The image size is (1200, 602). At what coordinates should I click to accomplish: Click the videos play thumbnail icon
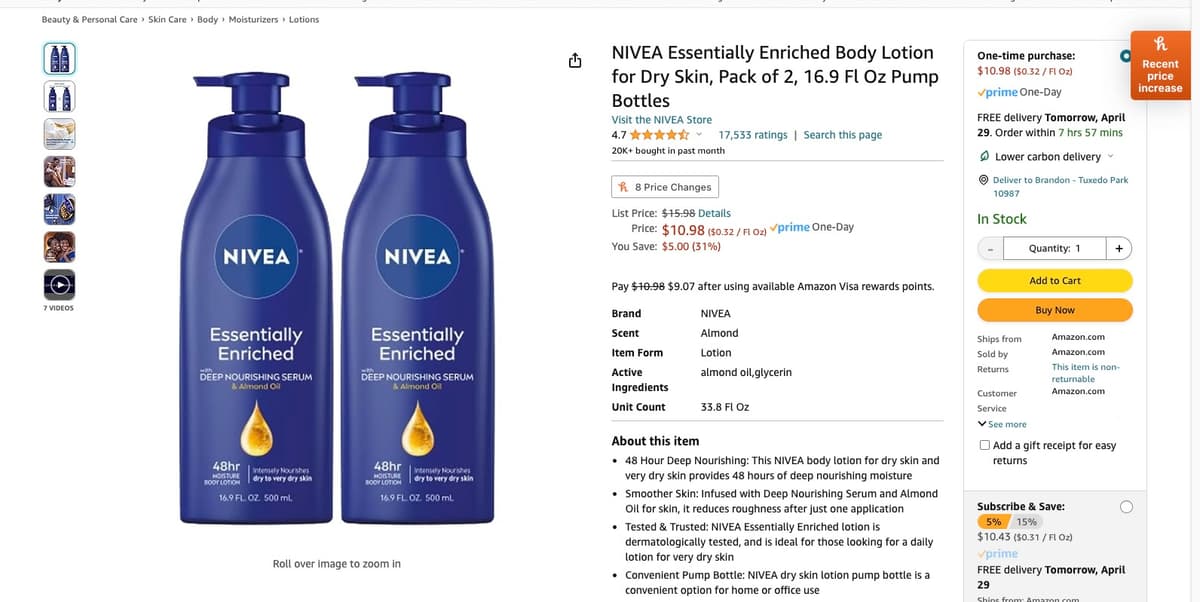pyautogui.click(x=59, y=285)
